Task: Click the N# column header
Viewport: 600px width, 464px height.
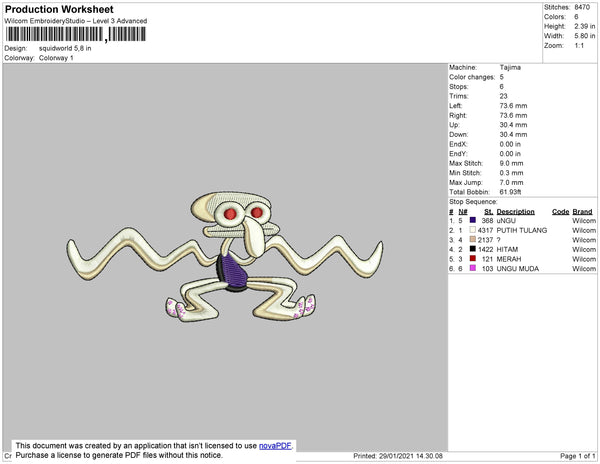Action: point(463,212)
